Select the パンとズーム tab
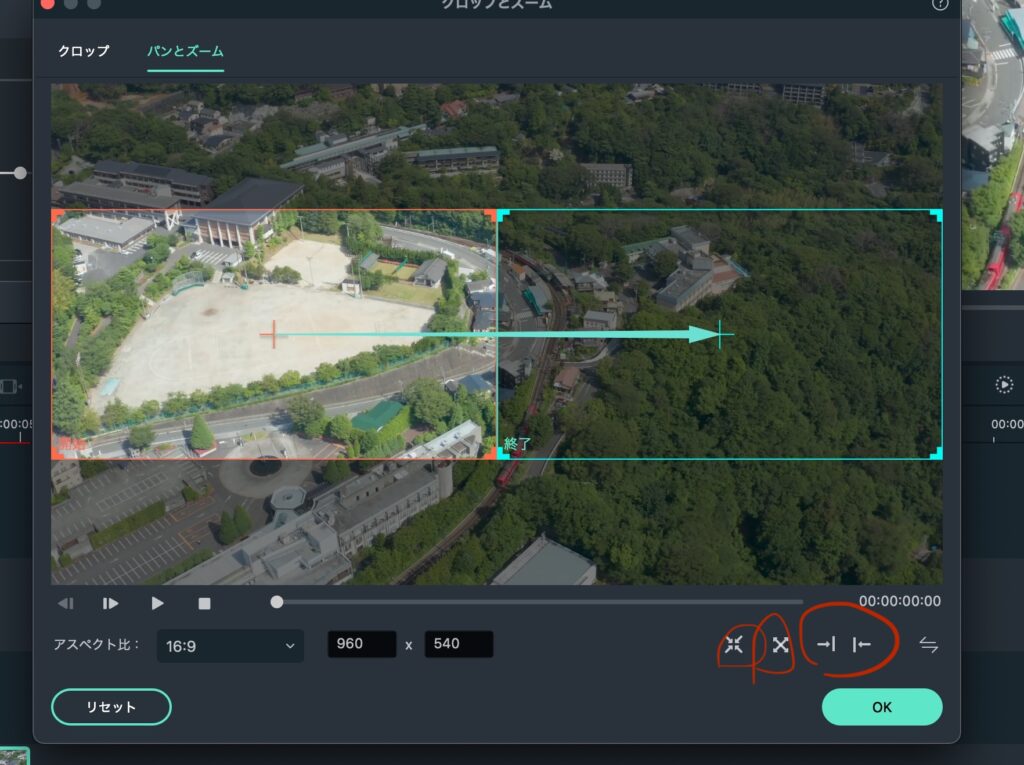 185,51
